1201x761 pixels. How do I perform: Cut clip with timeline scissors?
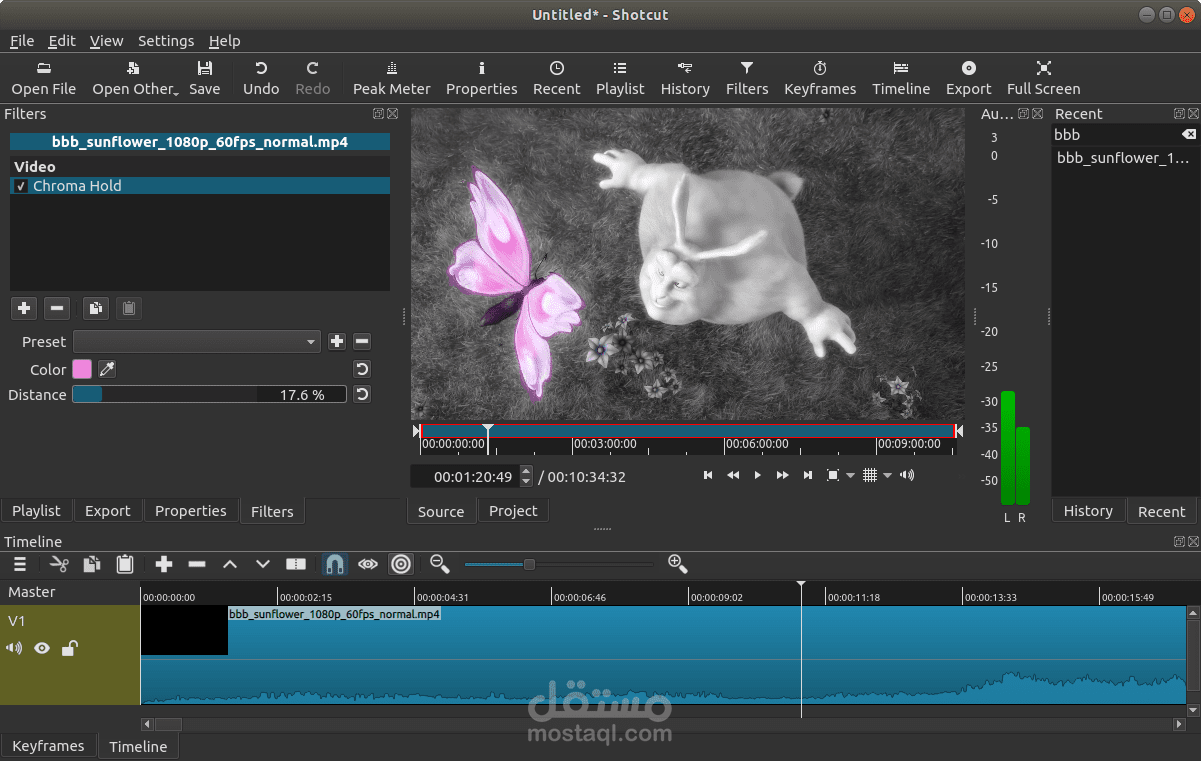pos(59,564)
